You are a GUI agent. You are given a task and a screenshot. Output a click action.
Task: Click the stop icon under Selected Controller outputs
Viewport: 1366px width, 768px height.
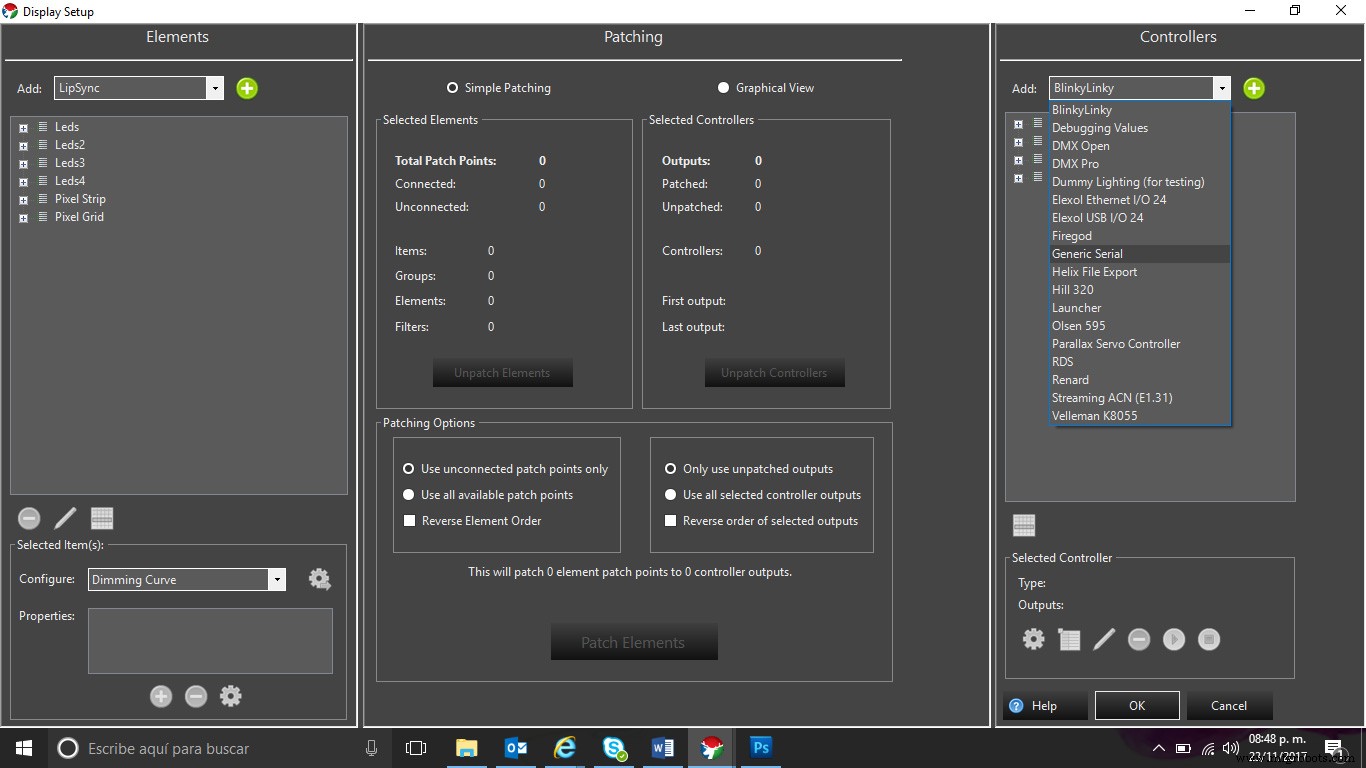click(x=1209, y=639)
